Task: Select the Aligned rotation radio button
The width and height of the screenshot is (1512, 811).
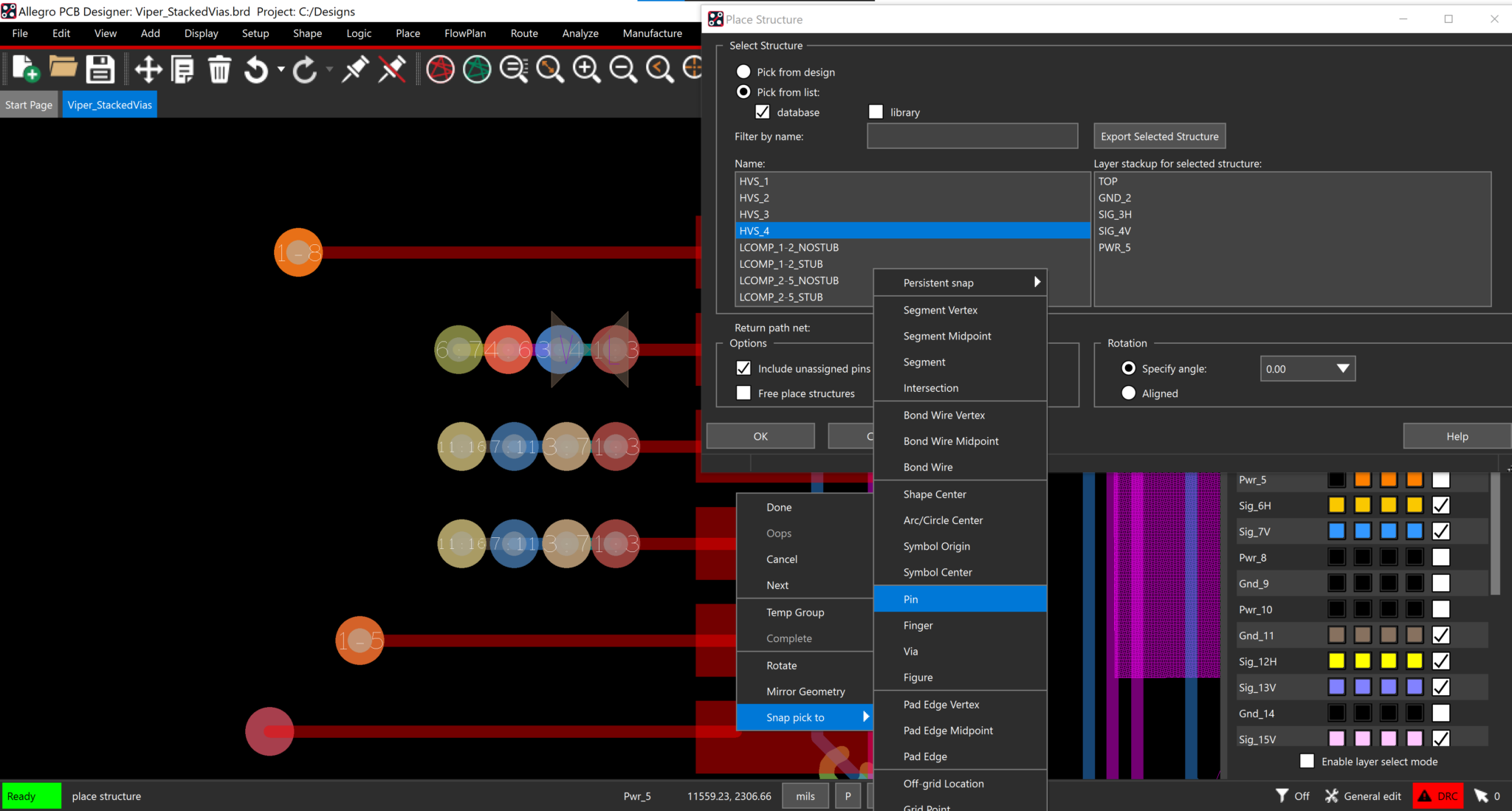Action: tap(1128, 393)
